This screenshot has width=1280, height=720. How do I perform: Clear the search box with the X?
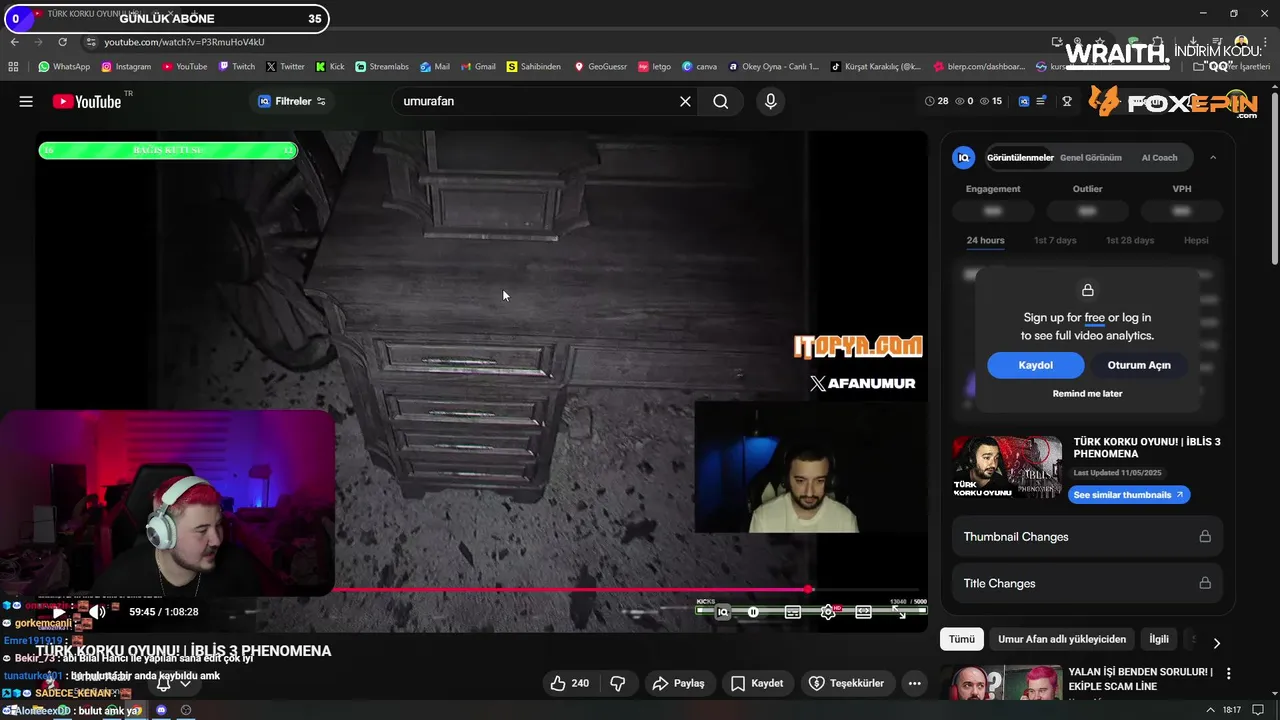tap(685, 101)
